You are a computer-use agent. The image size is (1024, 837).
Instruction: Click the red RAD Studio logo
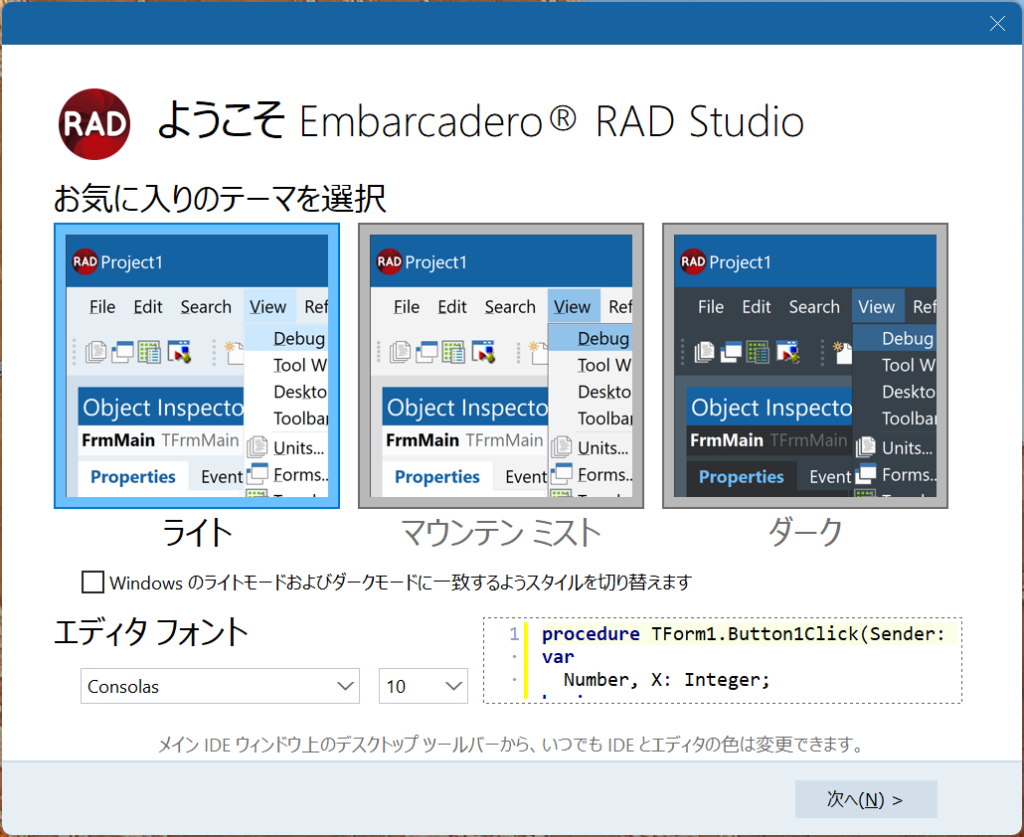(x=94, y=124)
